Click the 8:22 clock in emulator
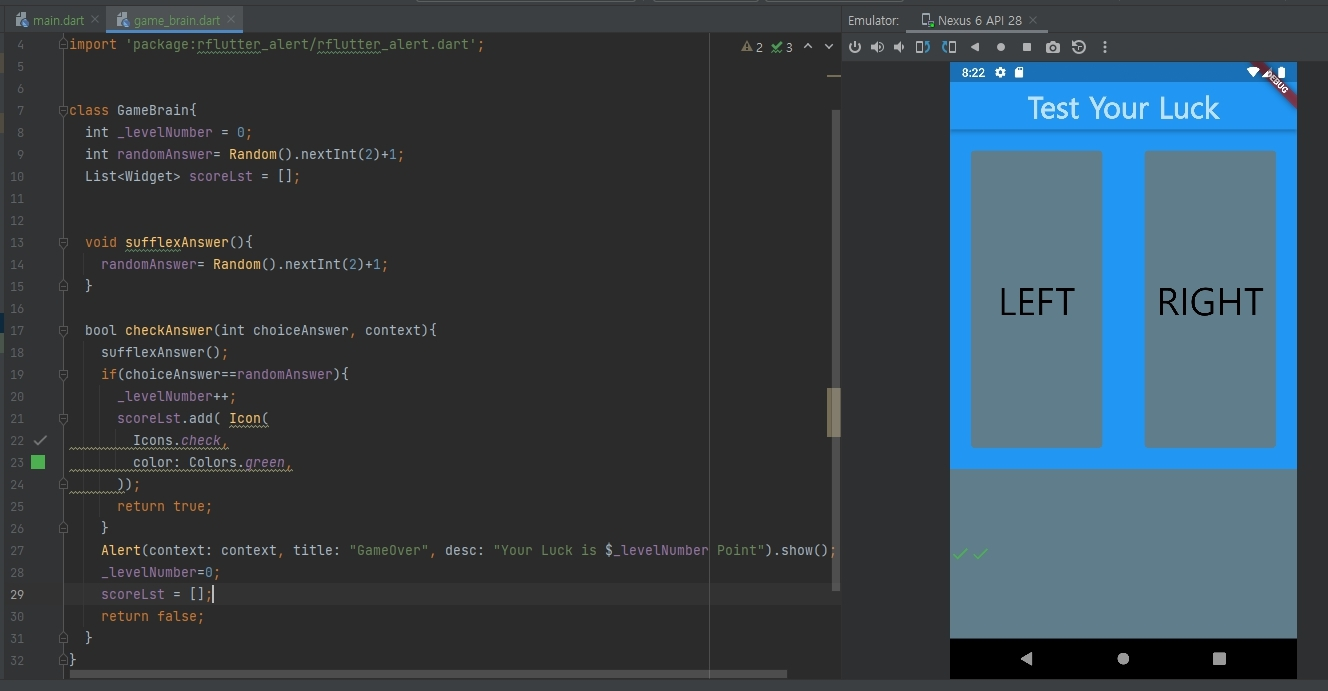This screenshot has height=691, width=1328. 973,73
